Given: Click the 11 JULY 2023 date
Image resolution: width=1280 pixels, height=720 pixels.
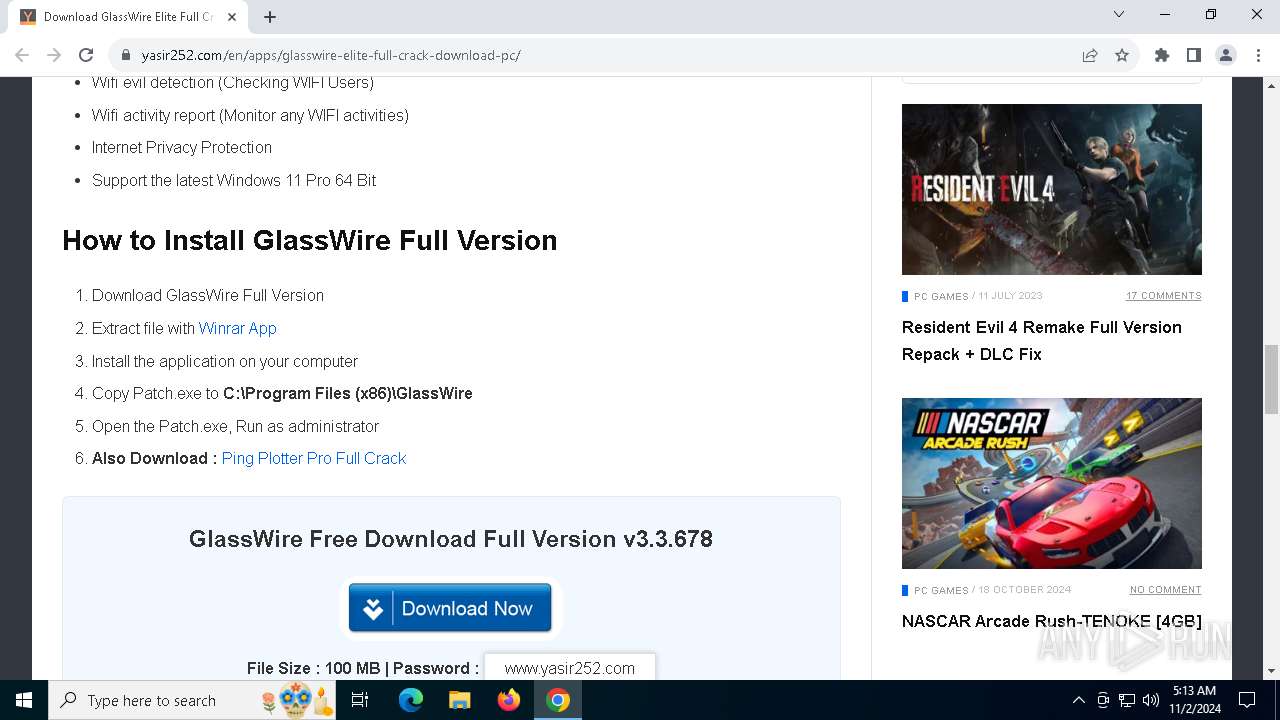Looking at the screenshot, I should pyautogui.click(x=1010, y=296).
